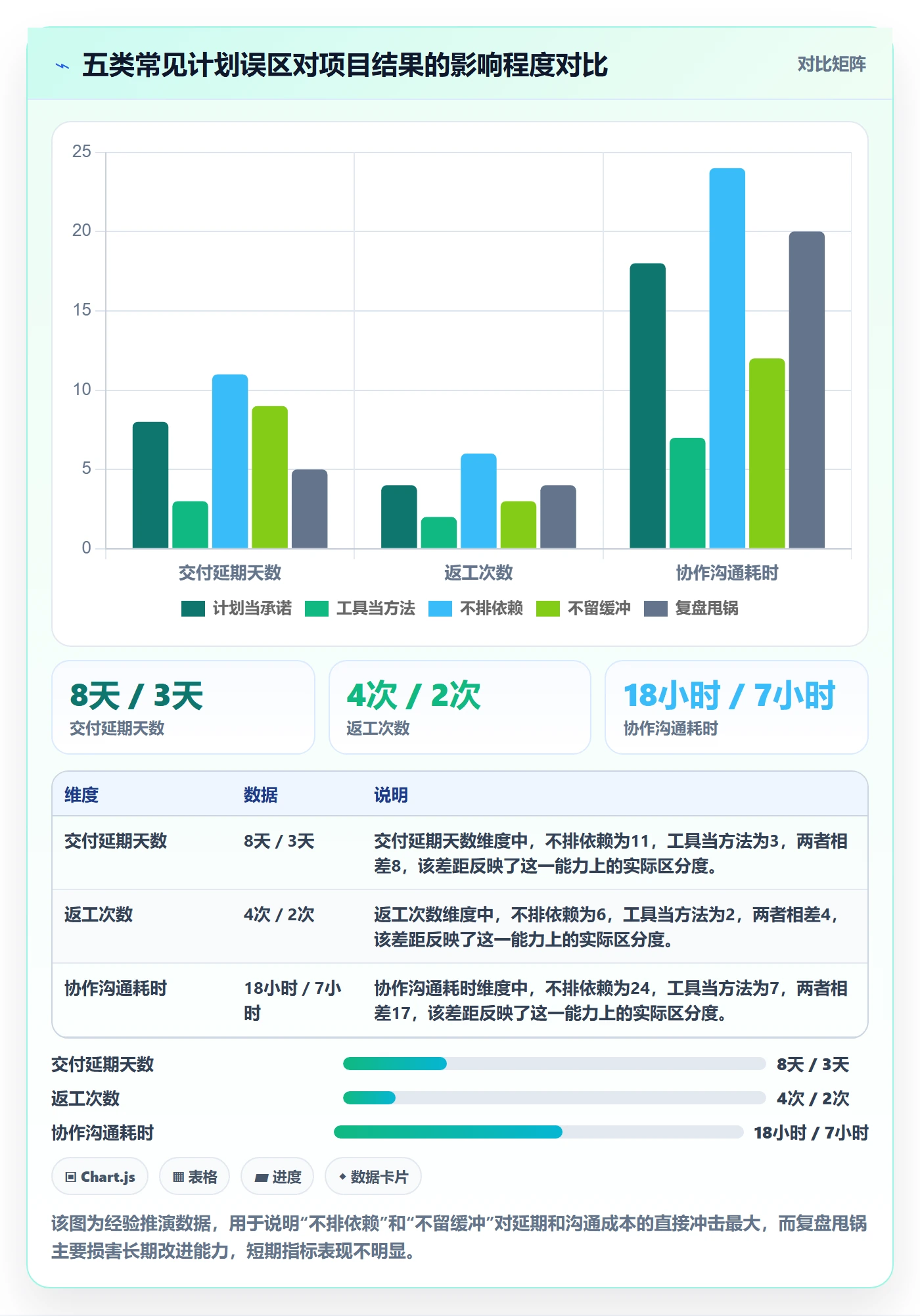This screenshot has width=920, height=1316.
Task: Click the tallest blue bar in 协作沟通耗时 group
Action: 727,358
